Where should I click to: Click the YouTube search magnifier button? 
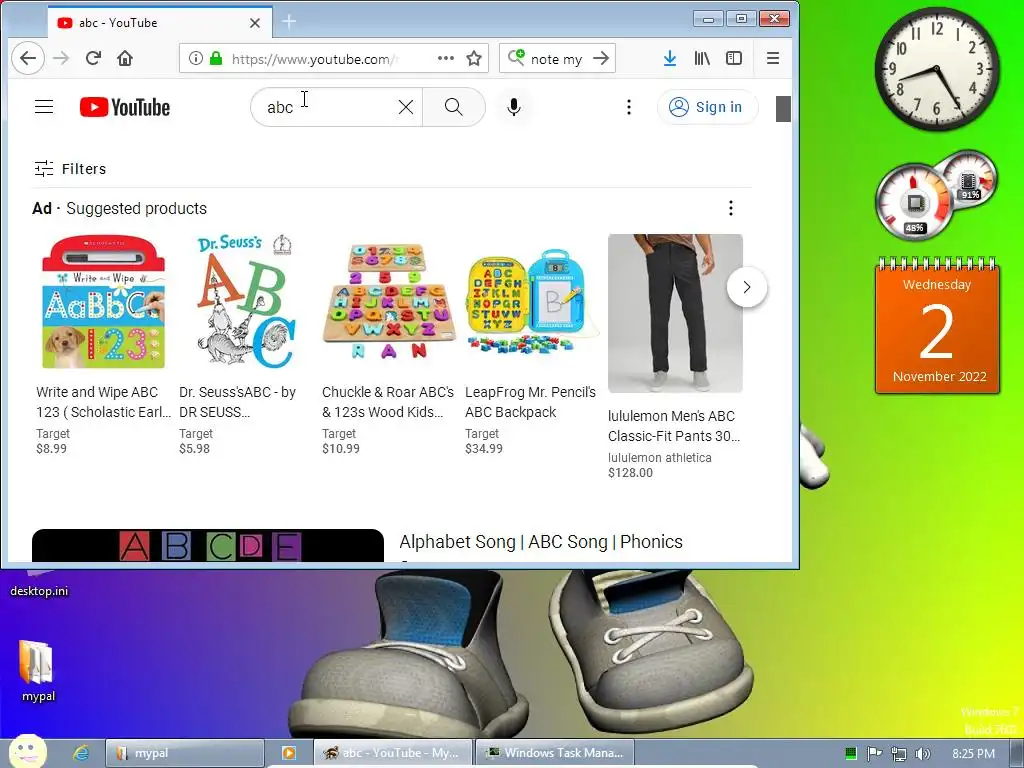454,106
